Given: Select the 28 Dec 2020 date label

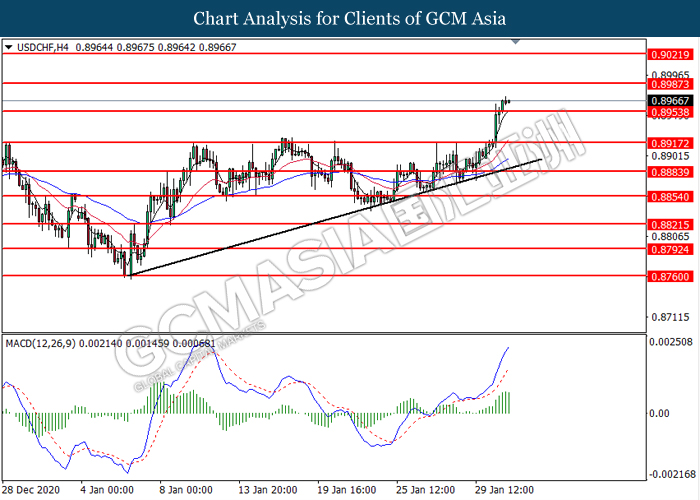Looking at the screenshot, I should (x=34, y=491).
